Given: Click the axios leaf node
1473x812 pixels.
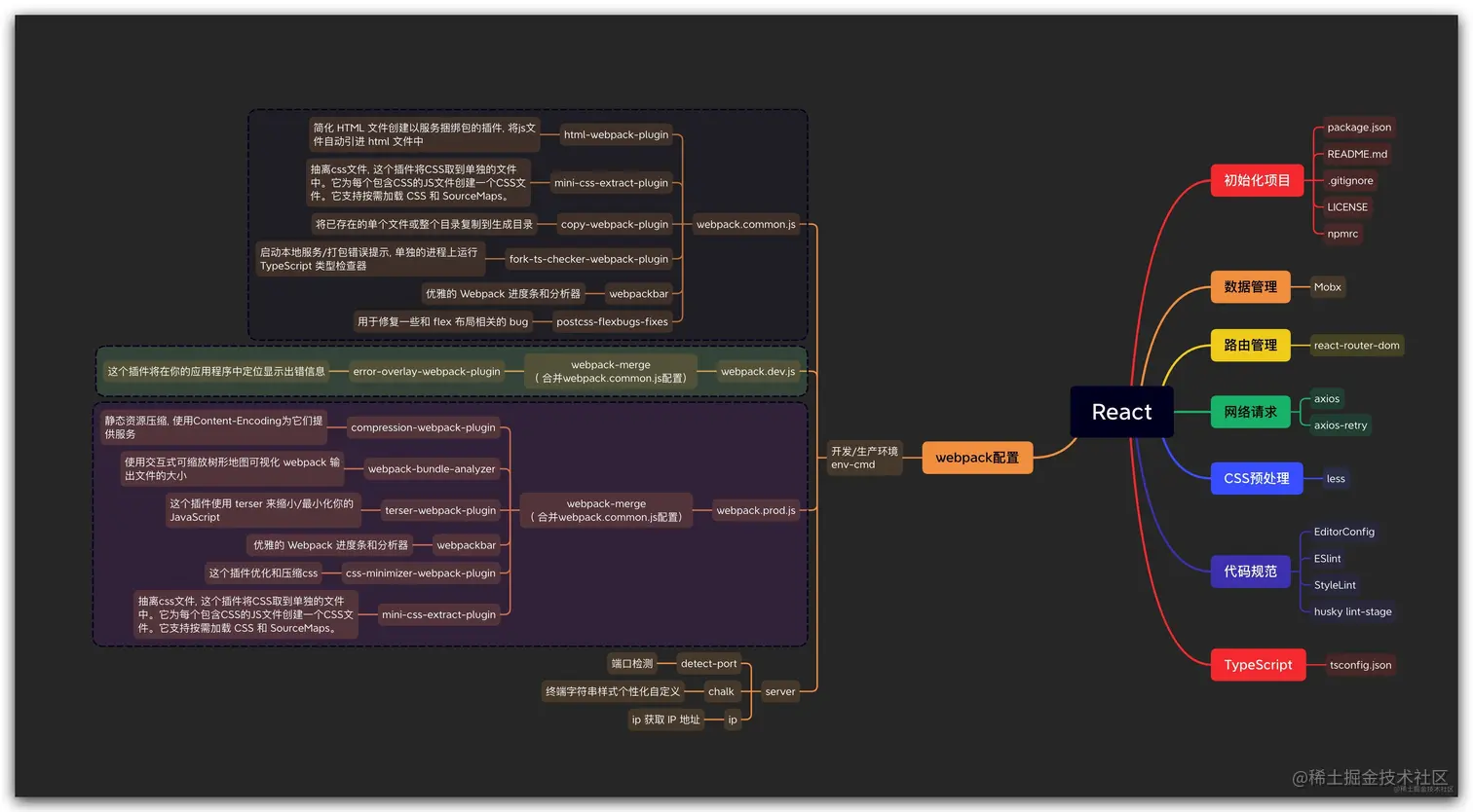Looking at the screenshot, I should 1327,398.
